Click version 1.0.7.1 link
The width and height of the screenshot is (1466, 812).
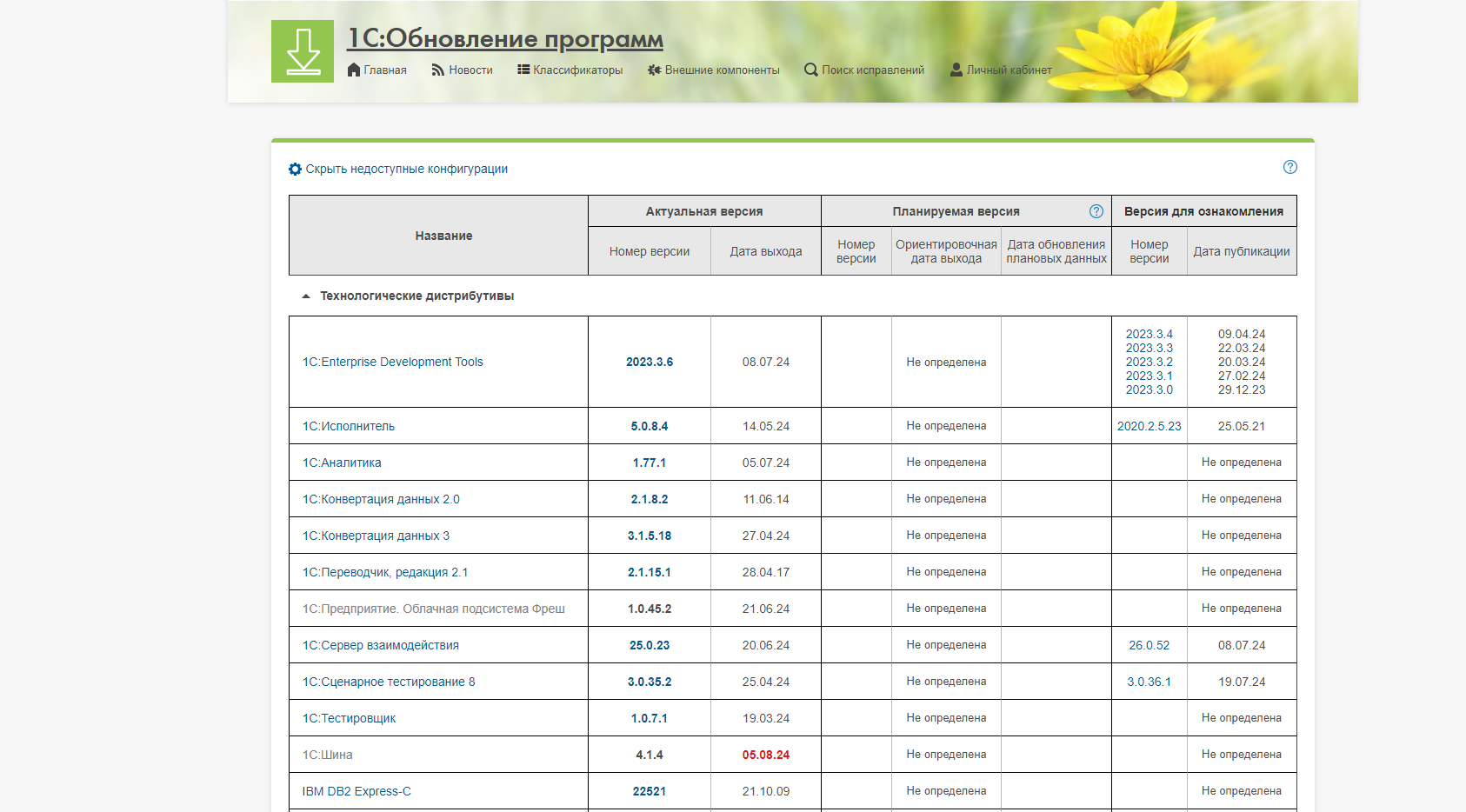[x=650, y=718]
